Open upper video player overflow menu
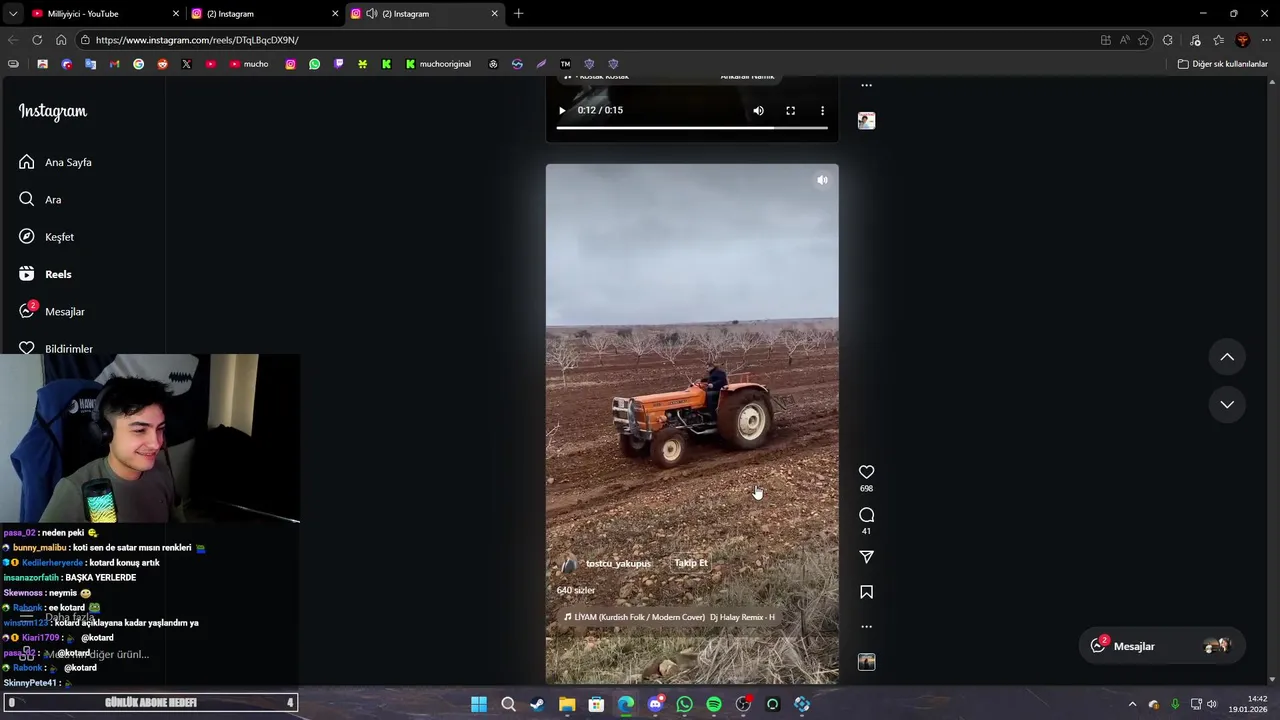Viewport: 1280px width, 720px height. coord(822,111)
